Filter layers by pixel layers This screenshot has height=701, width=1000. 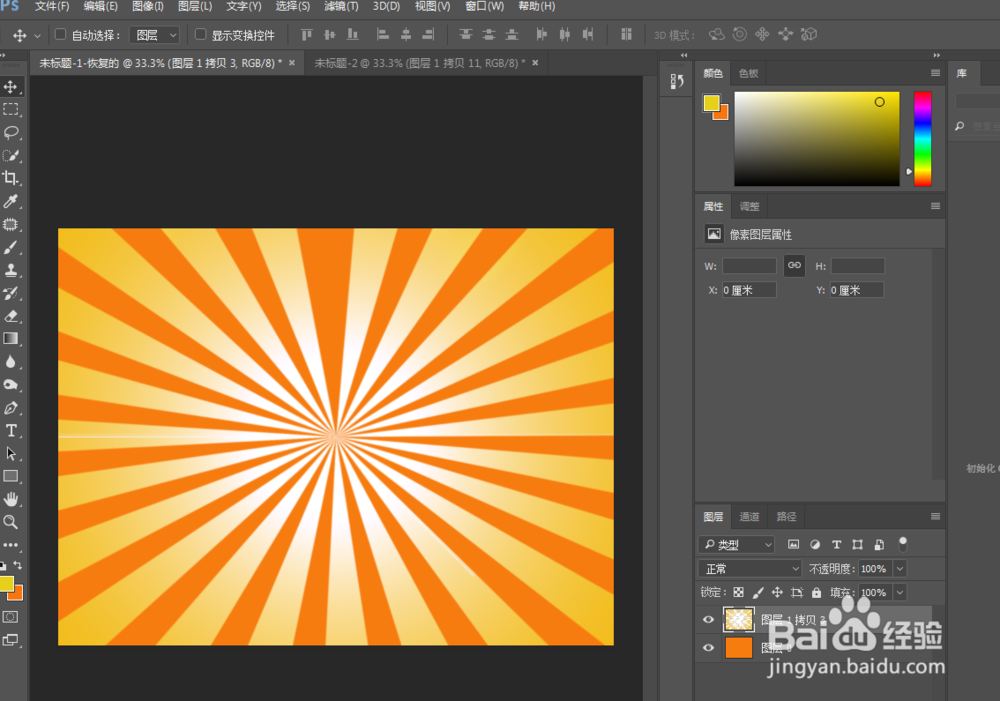click(x=793, y=544)
